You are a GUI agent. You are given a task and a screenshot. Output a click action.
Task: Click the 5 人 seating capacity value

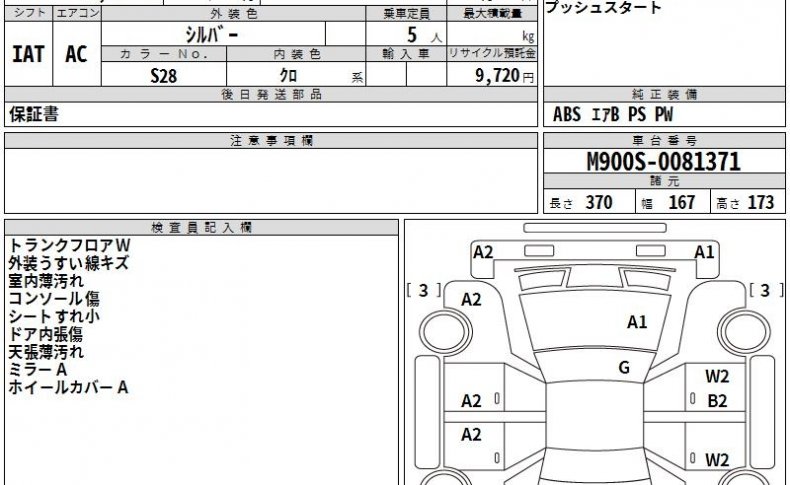point(424,35)
